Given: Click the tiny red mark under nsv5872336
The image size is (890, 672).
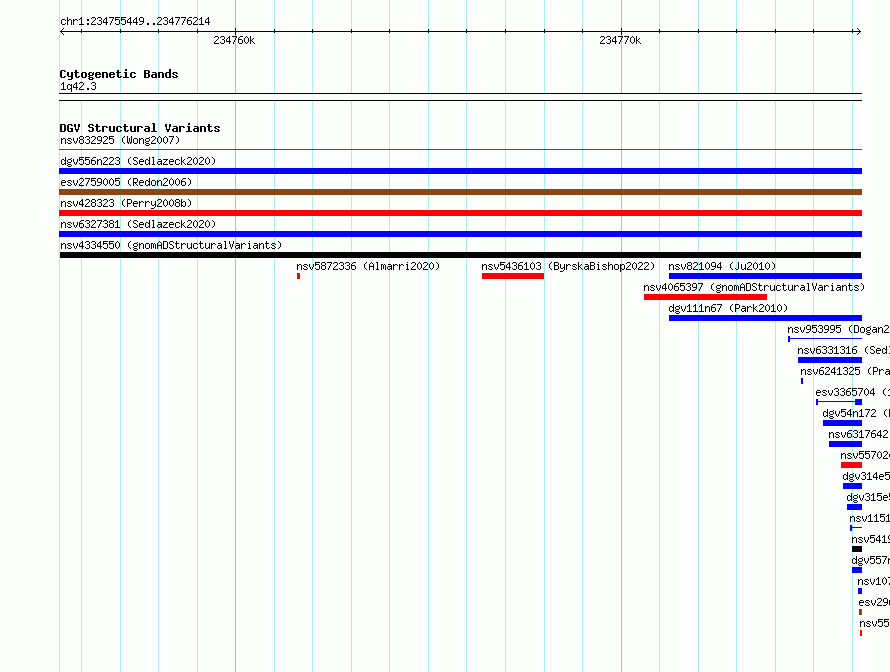Looking at the screenshot, I should pyautogui.click(x=298, y=276).
